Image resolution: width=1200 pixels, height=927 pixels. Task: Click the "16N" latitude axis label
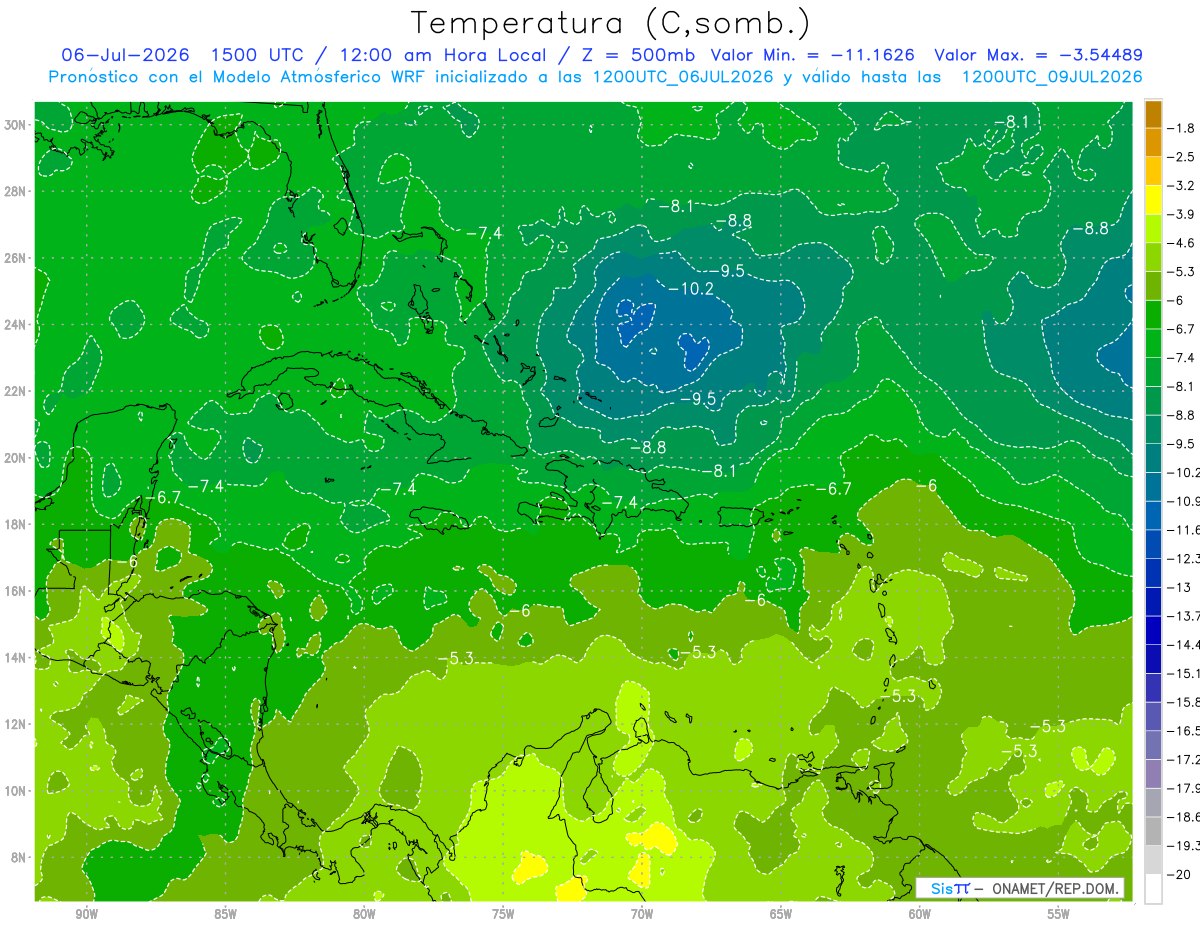17,591
